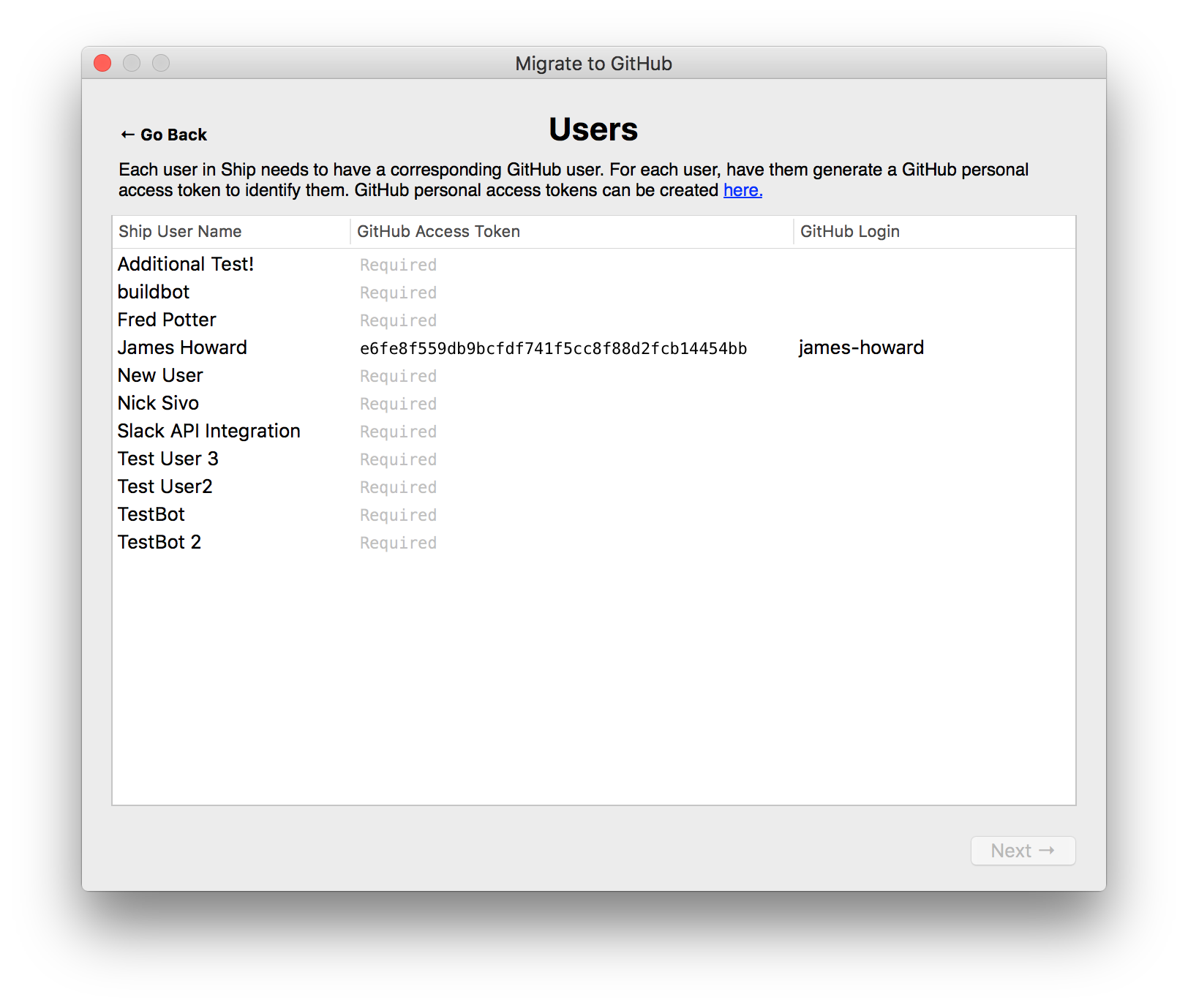Select the Test User 3 name
The image size is (1188, 1008).
[168, 459]
